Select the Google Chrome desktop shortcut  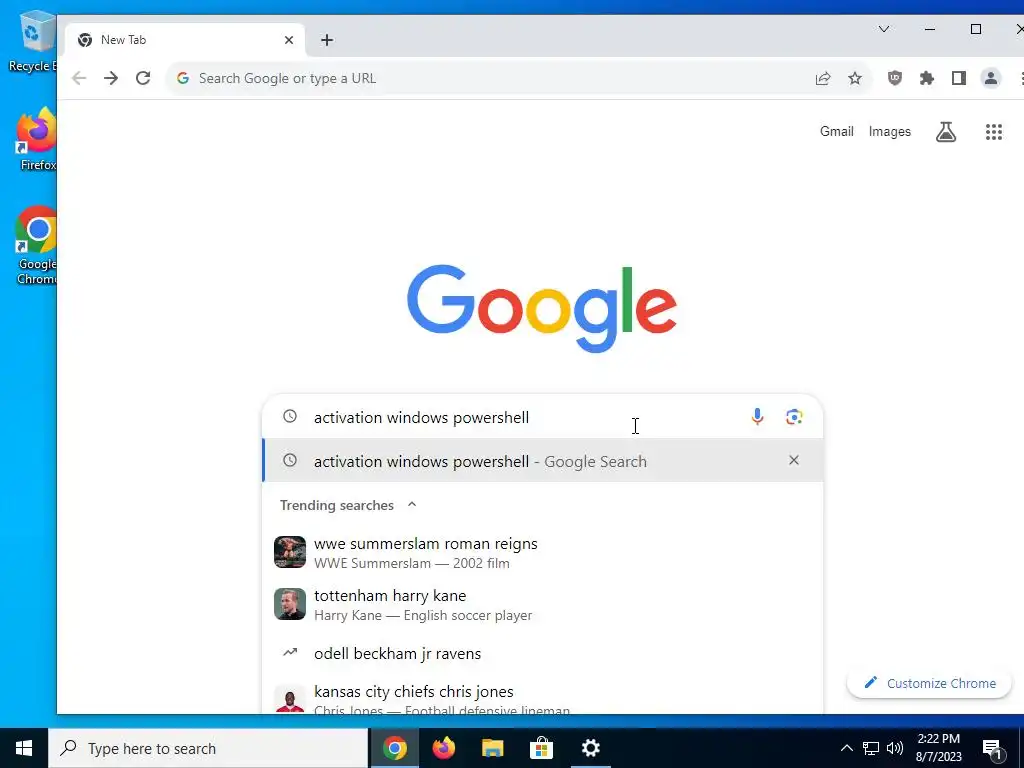(x=37, y=246)
